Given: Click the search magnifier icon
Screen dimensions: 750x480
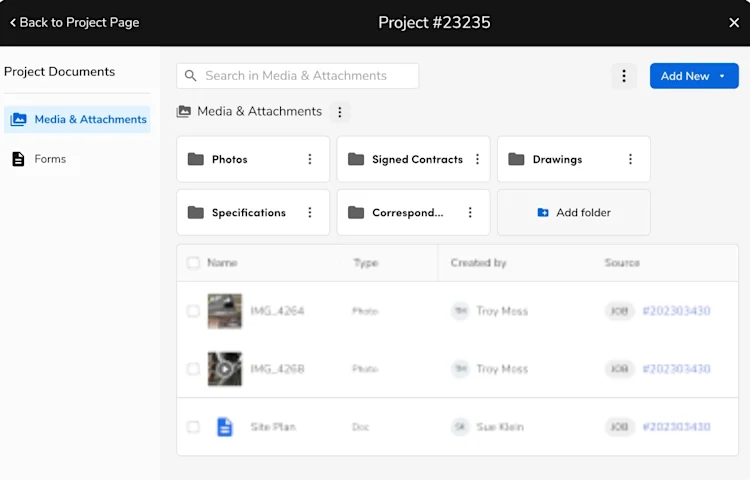Looking at the screenshot, I should coord(190,76).
